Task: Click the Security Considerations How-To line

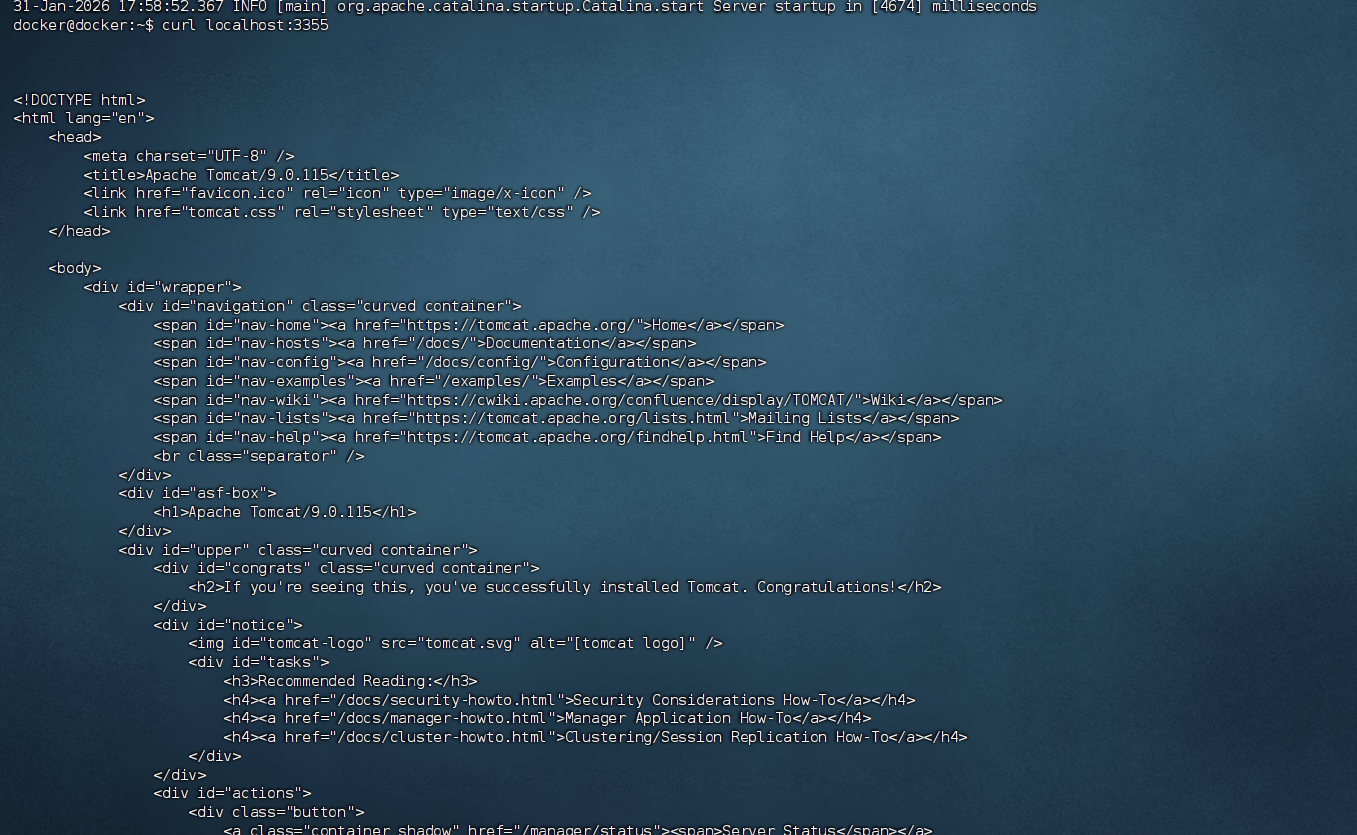Action: click(570, 700)
